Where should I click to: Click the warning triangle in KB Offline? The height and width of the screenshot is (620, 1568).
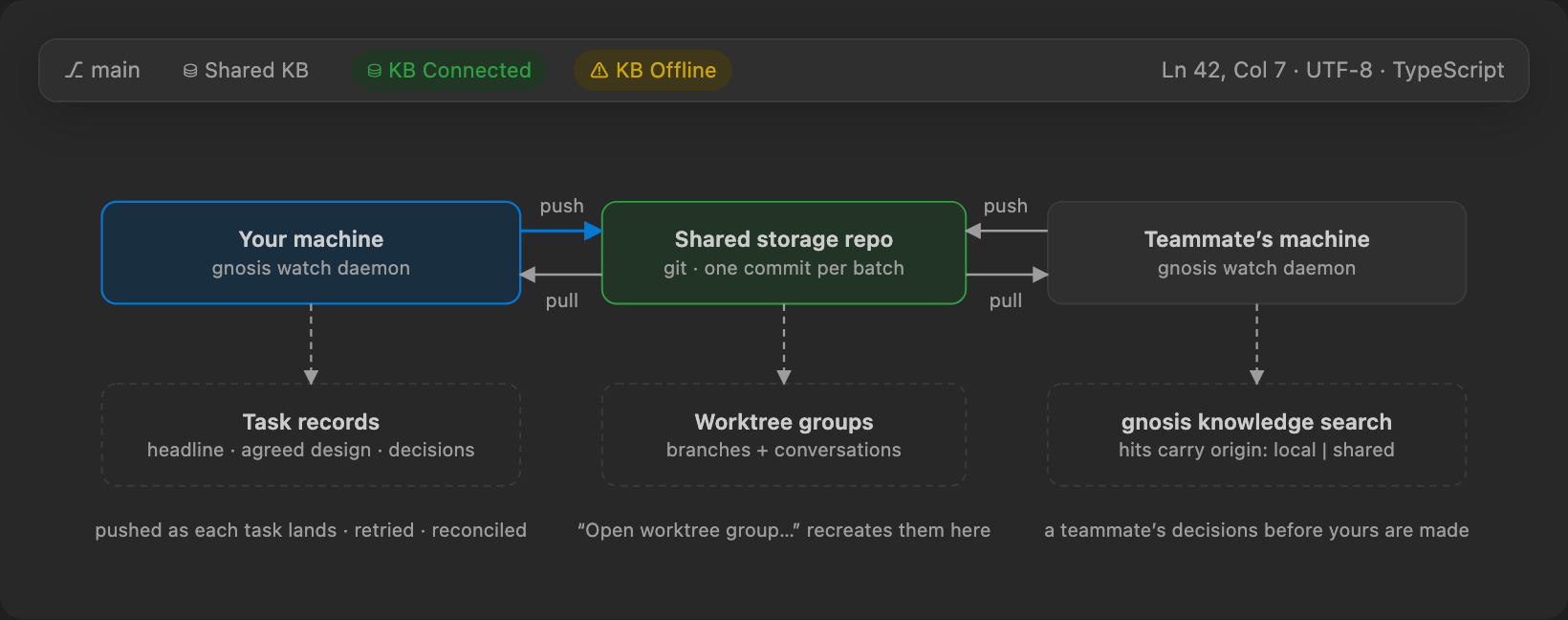coord(599,71)
